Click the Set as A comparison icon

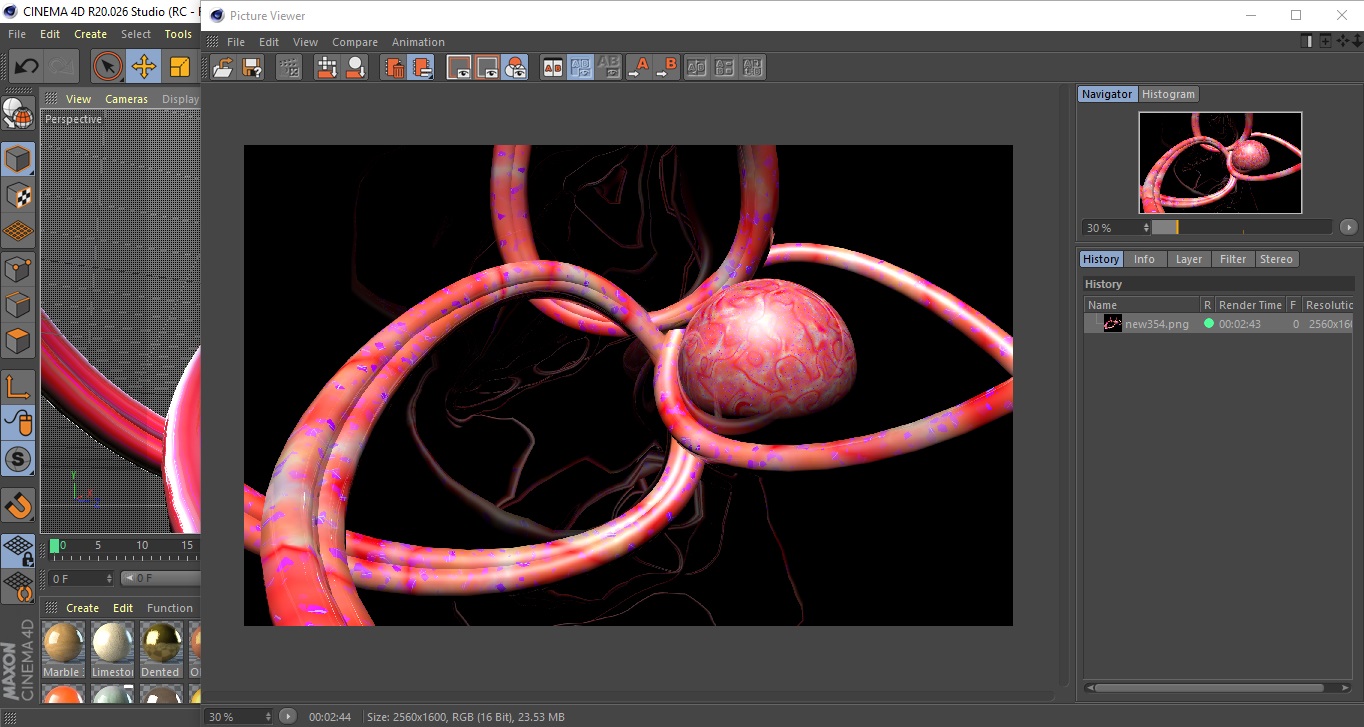click(x=638, y=68)
